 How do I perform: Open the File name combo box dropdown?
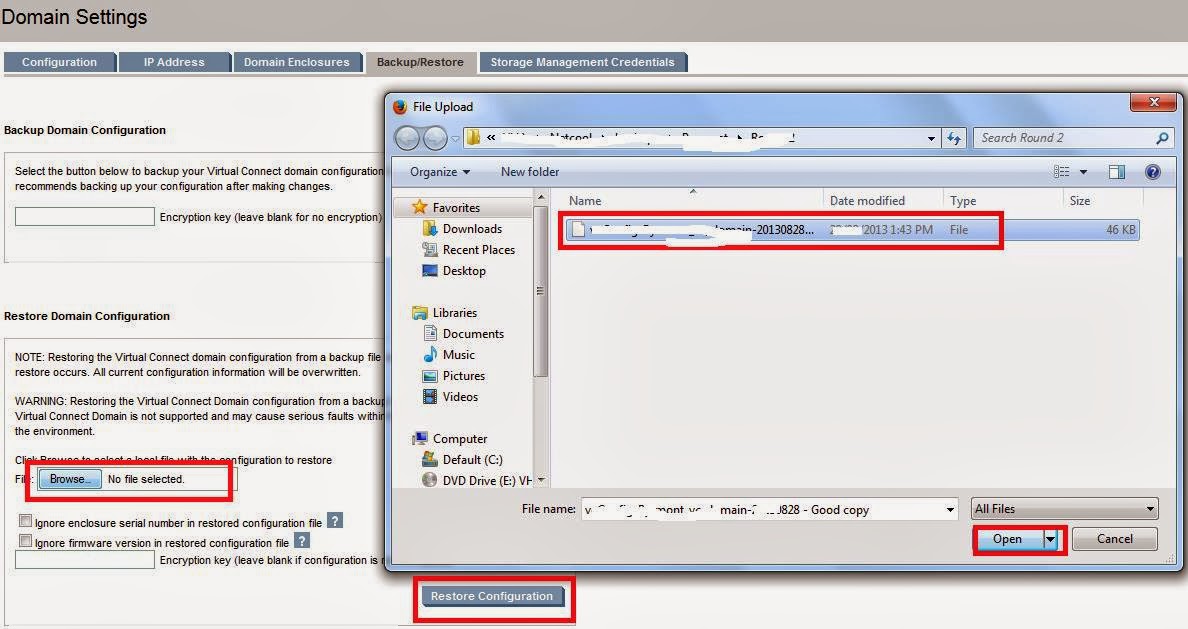950,510
